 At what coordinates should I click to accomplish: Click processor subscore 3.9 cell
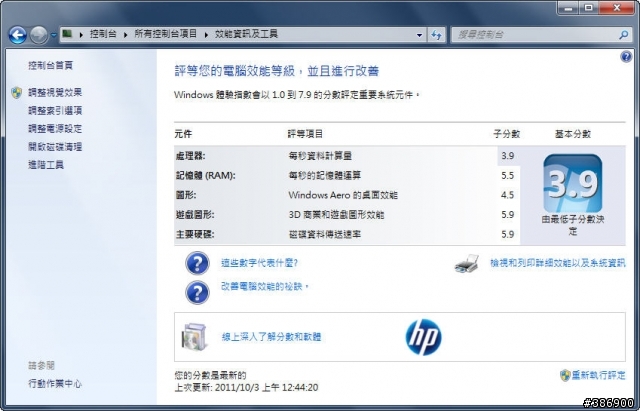(x=508, y=156)
